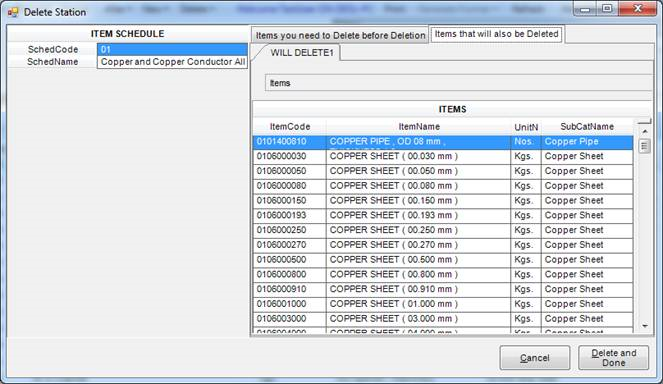Select COPPER SHEET ( 00.910 mm ) row
Viewport: 663px width, 384px height.
(443, 290)
